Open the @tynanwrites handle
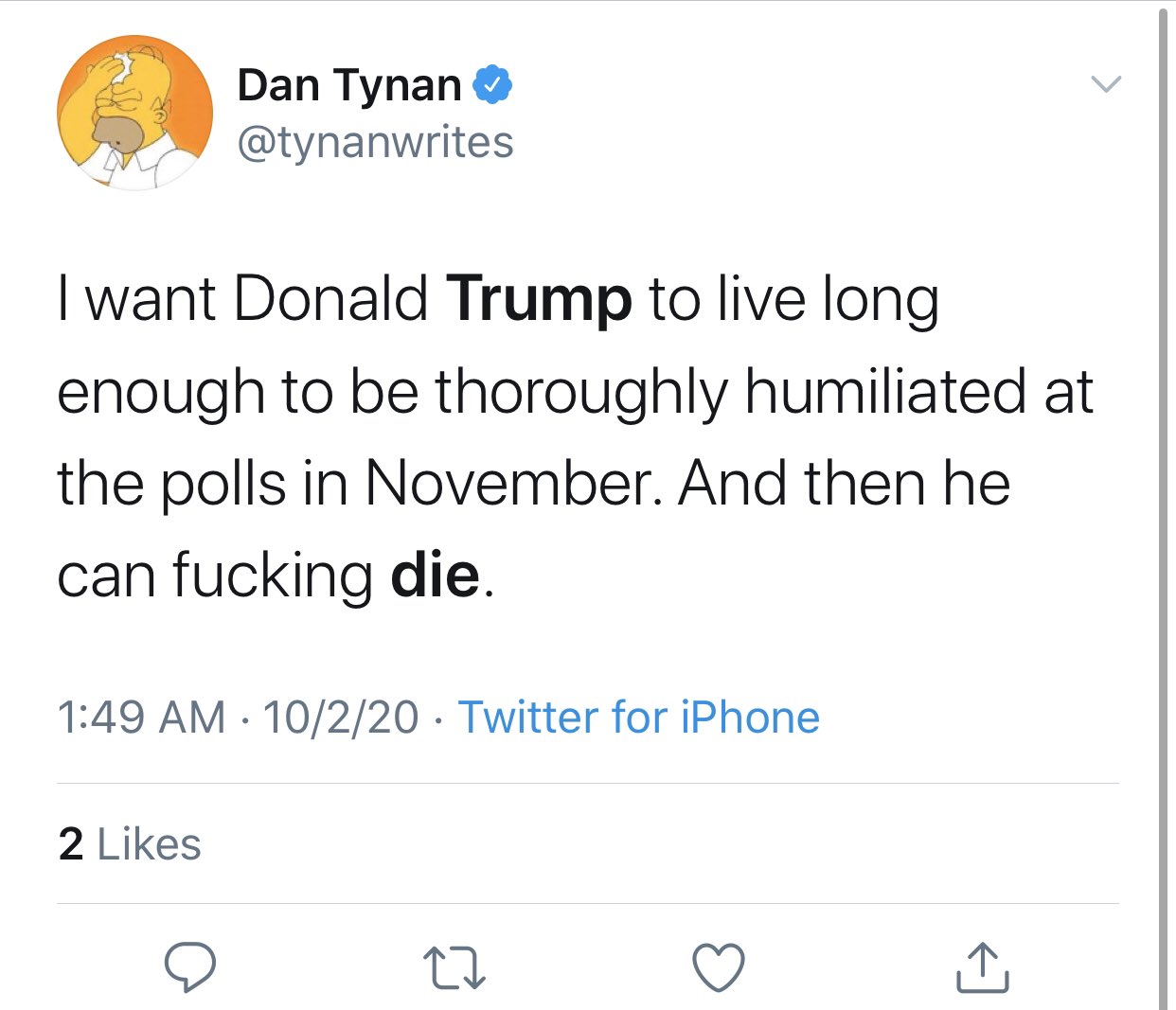 (375, 143)
